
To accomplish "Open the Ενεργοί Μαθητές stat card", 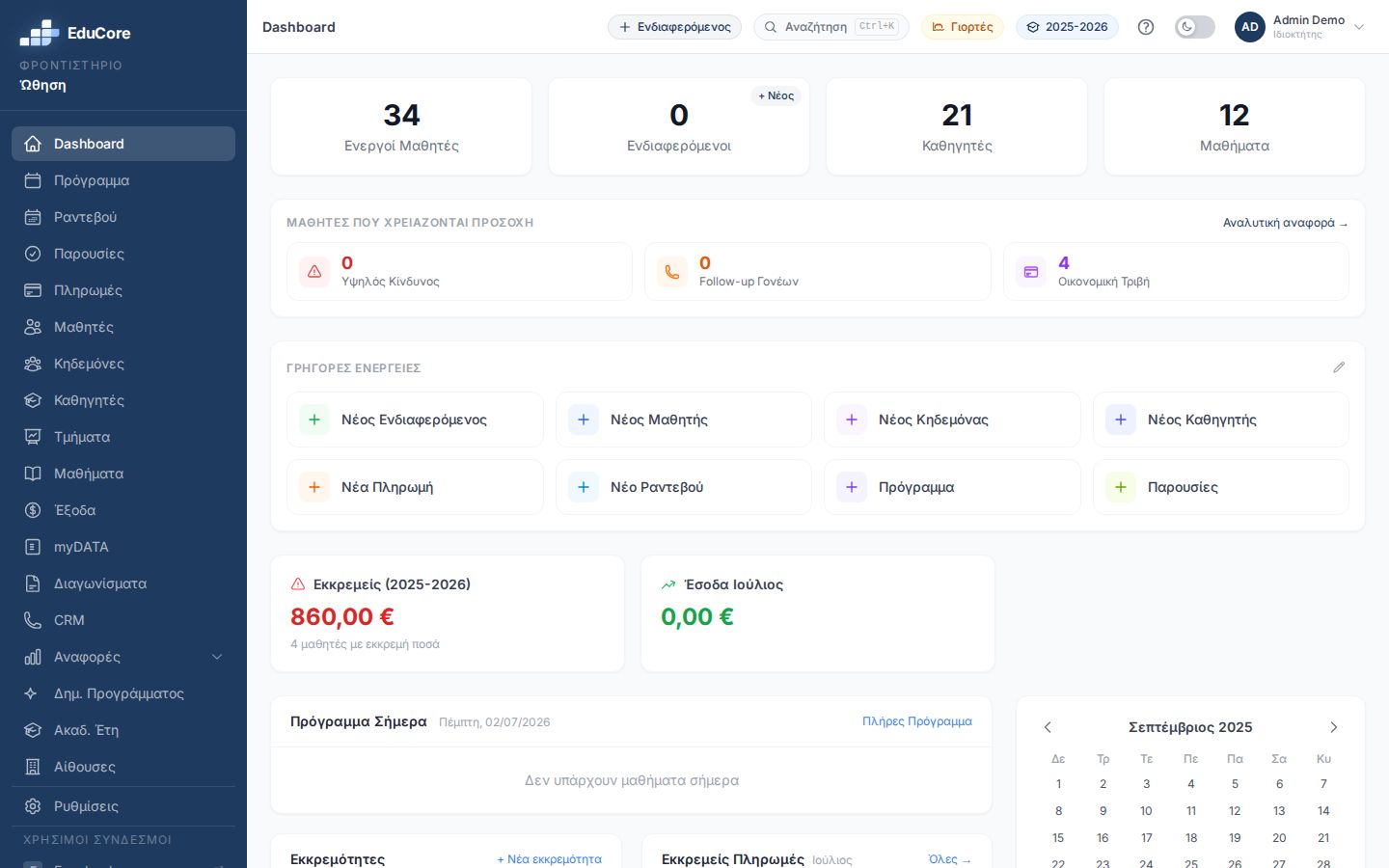I will (x=401, y=126).
